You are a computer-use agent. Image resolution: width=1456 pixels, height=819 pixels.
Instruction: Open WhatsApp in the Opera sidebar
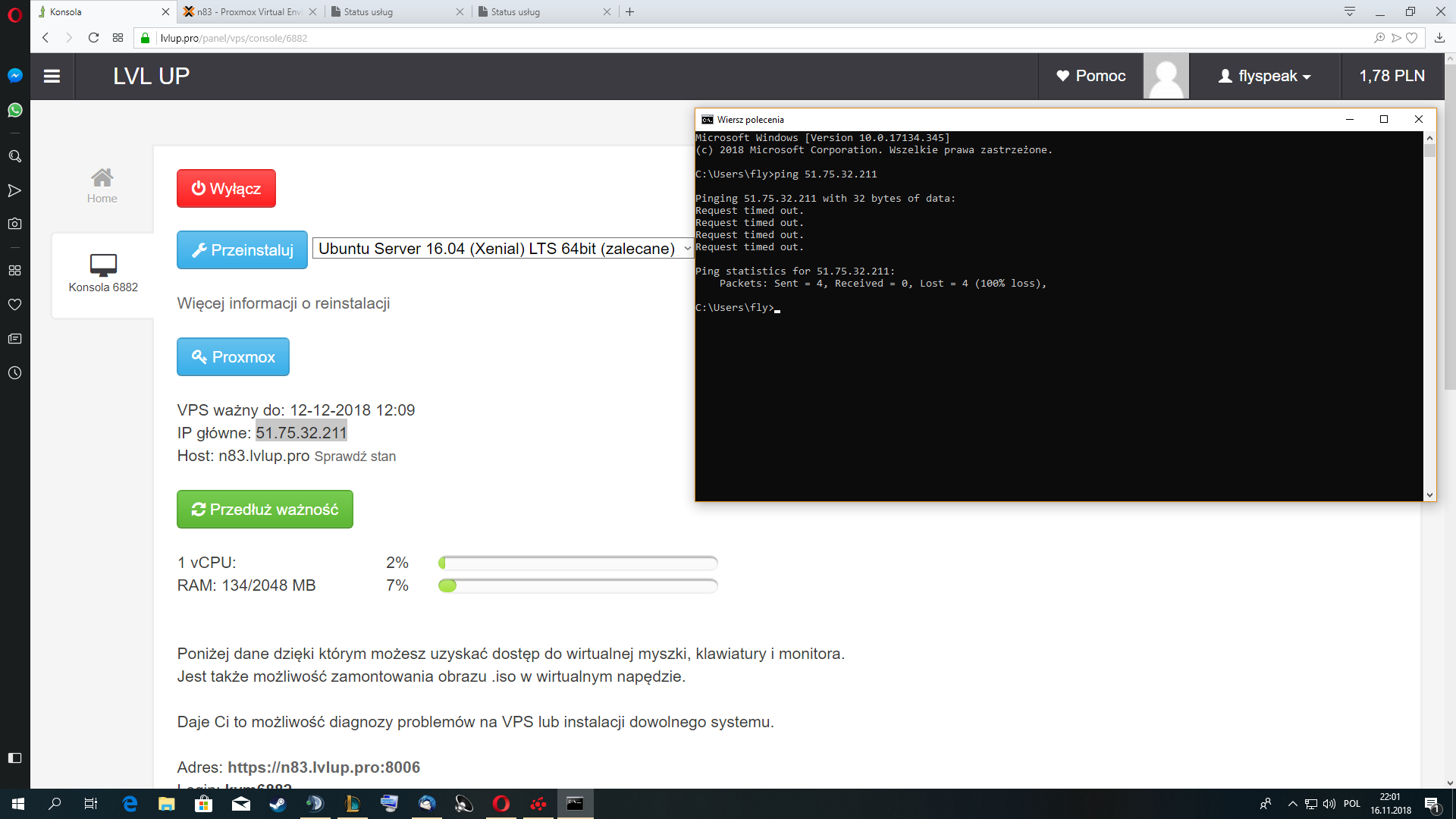click(14, 110)
